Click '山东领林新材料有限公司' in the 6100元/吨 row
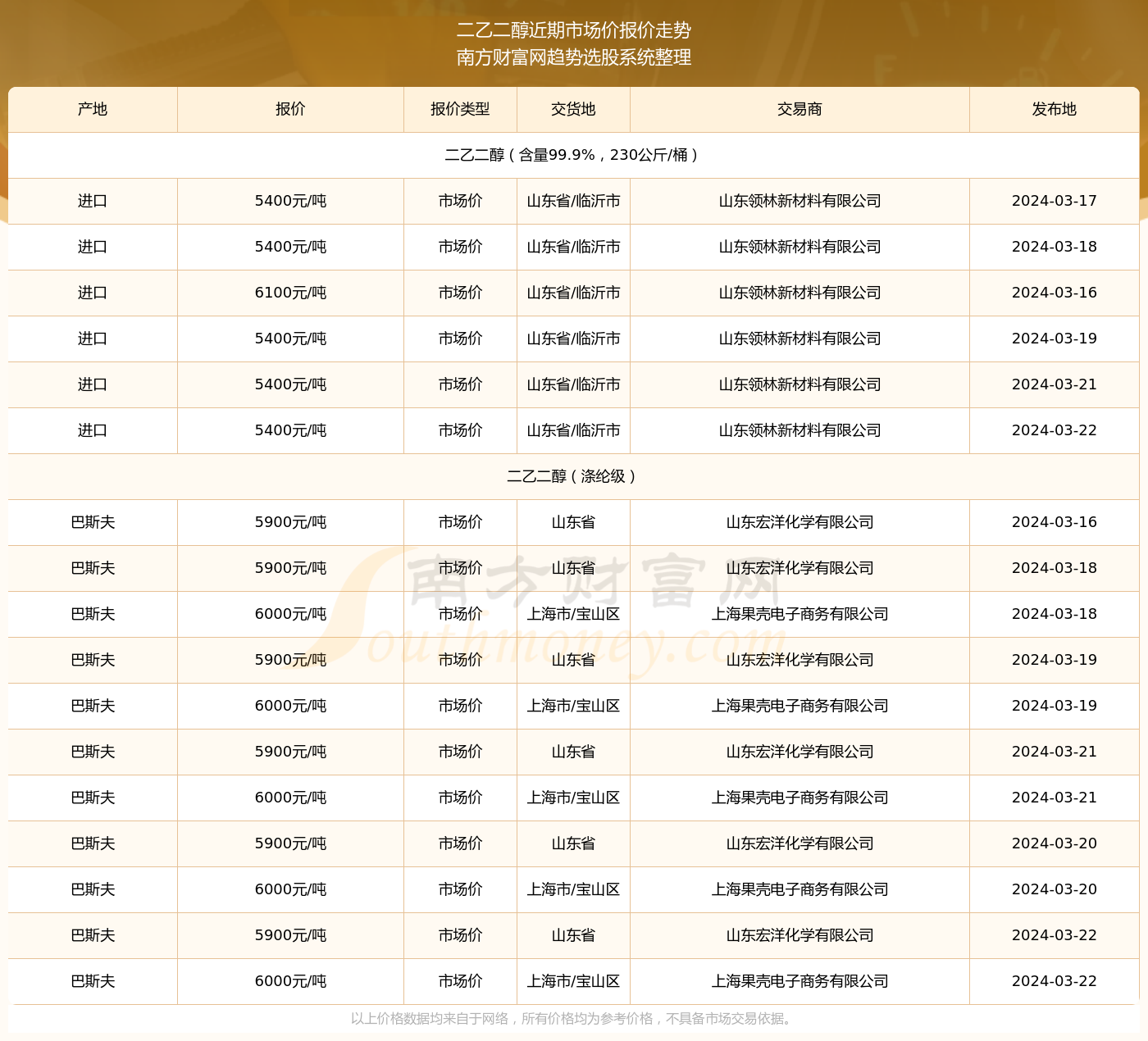1148x1041 pixels. coord(799,293)
